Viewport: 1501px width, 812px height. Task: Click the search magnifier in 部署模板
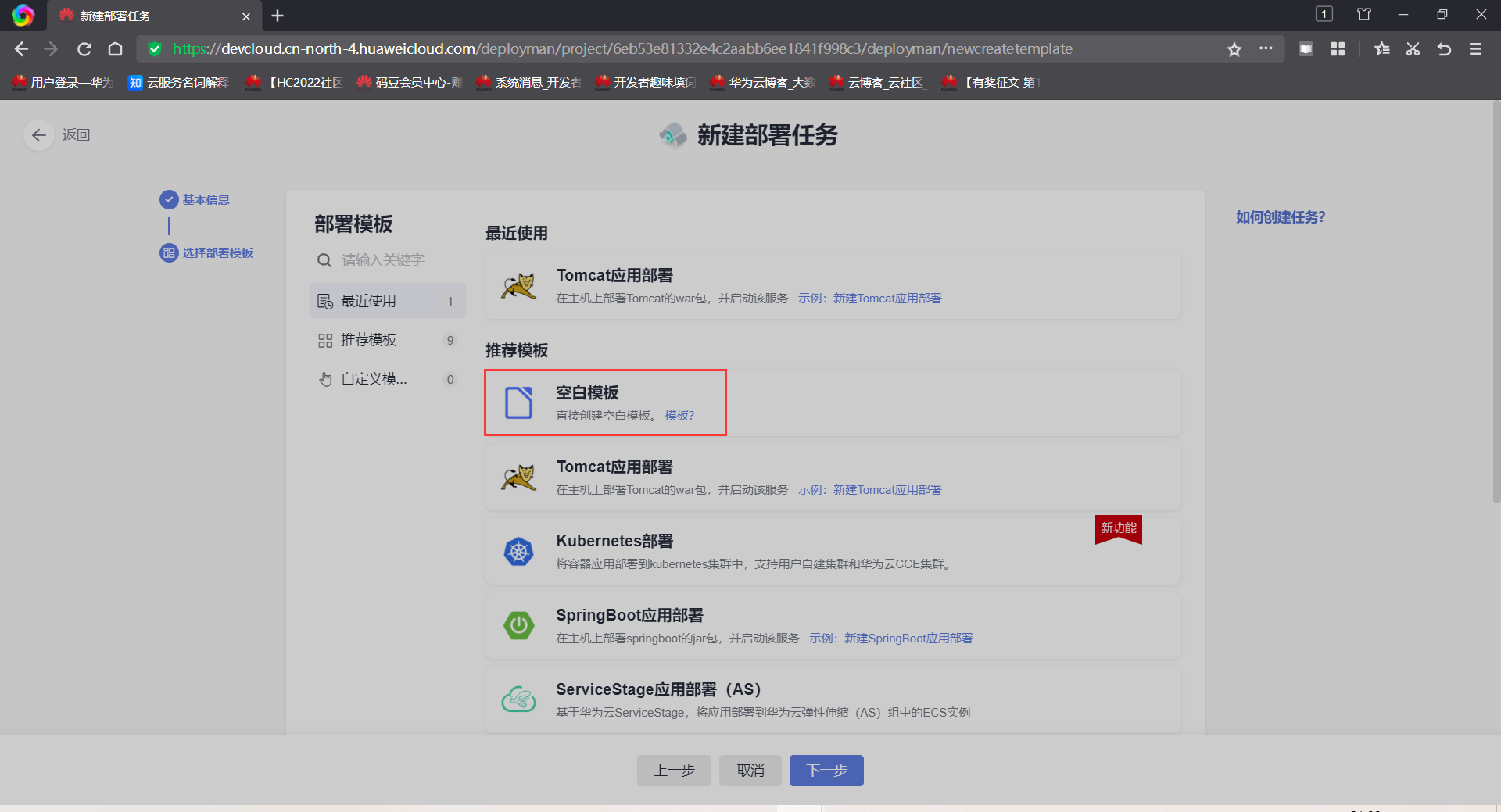(324, 260)
